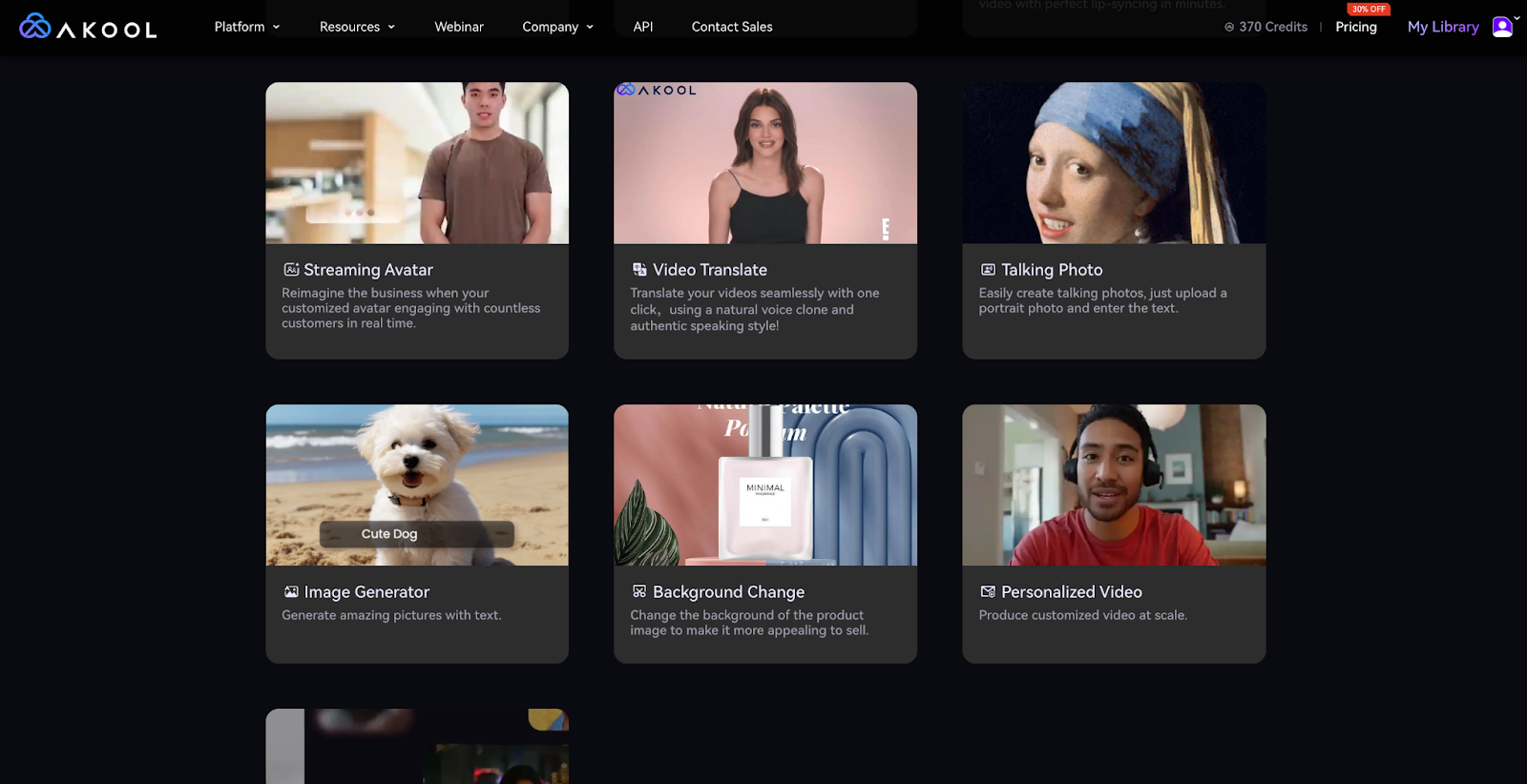Open My Library
This screenshot has width=1527, height=784.
pyautogui.click(x=1443, y=27)
